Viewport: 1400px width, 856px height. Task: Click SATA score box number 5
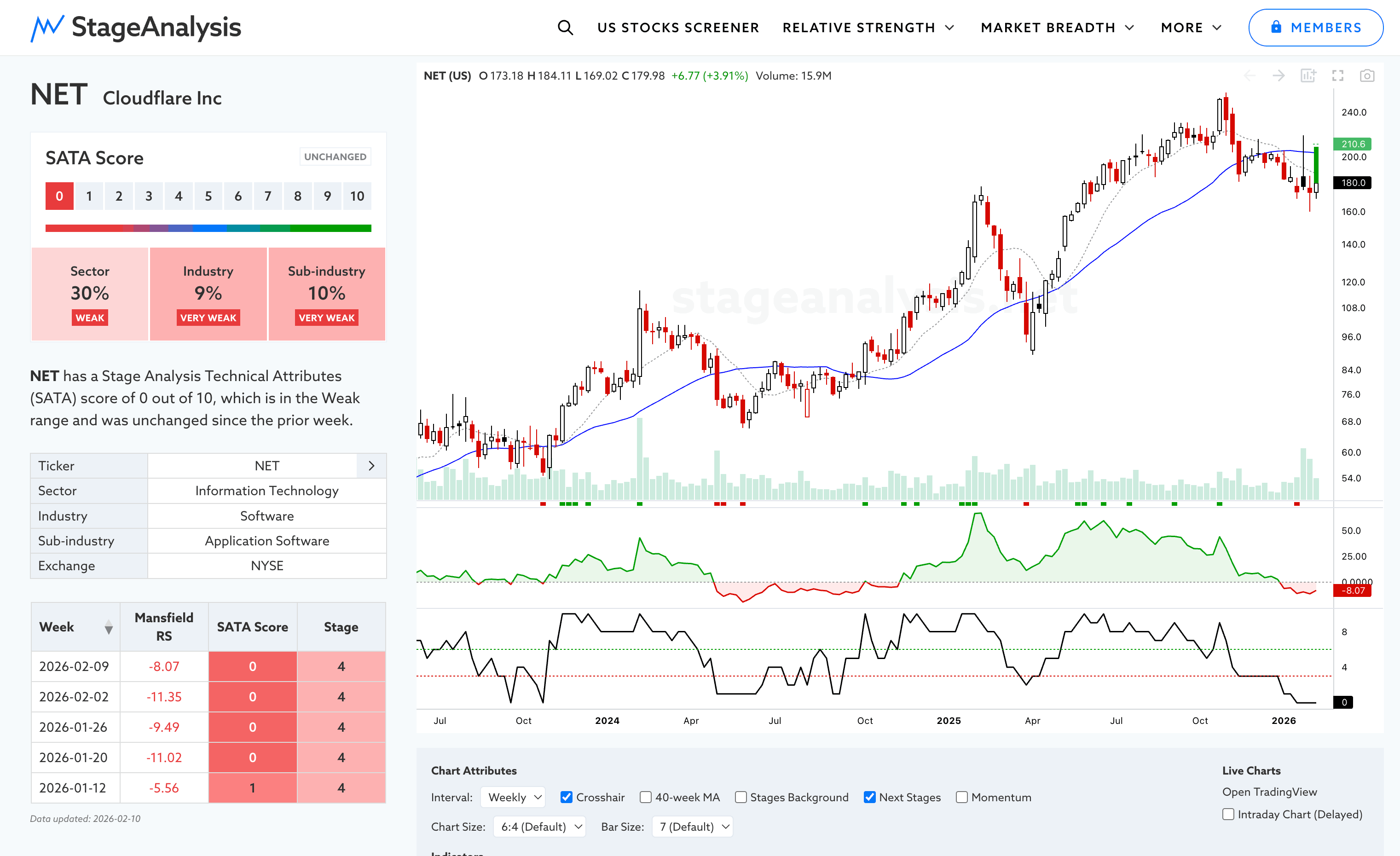pyautogui.click(x=208, y=196)
